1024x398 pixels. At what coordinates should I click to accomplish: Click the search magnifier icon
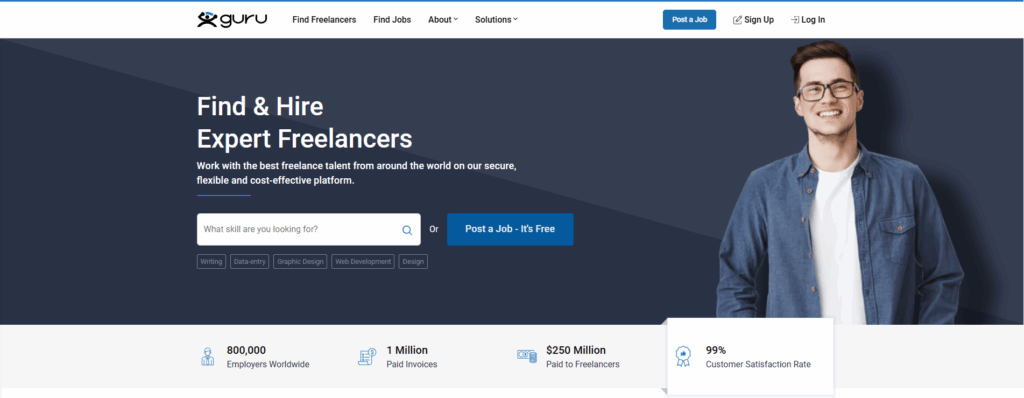[x=407, y=230]
